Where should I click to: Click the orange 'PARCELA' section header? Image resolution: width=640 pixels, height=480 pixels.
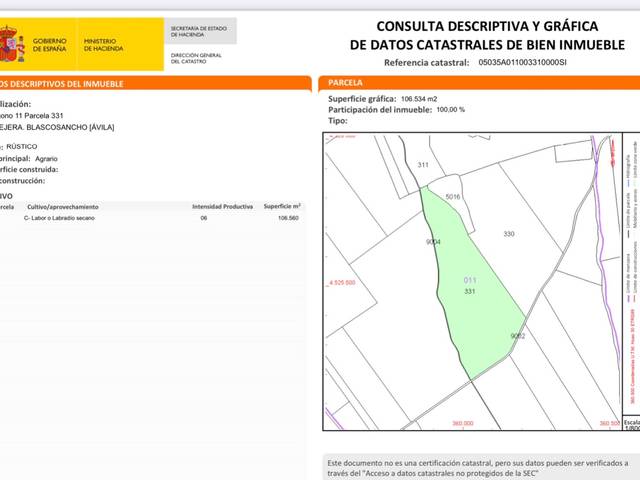point(345,83)
